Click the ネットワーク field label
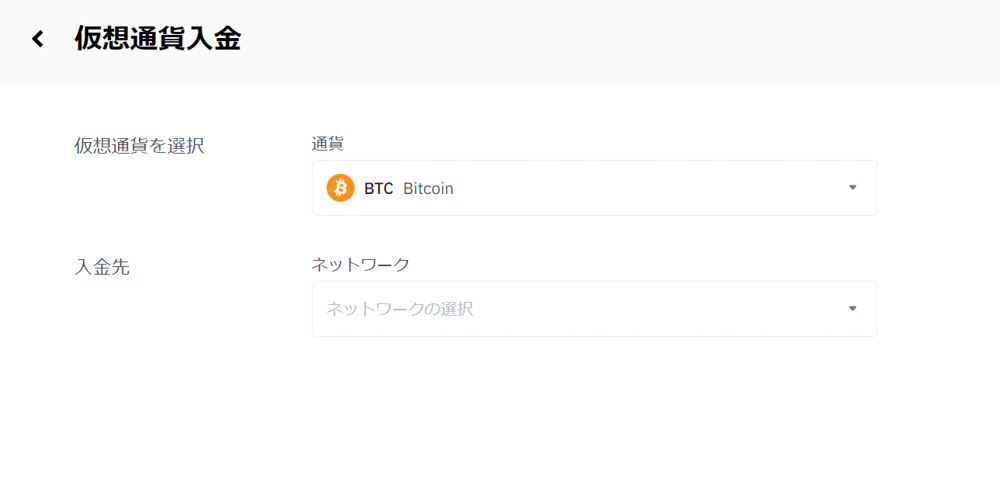The height and width of the screenshot is (478, 1000). click(360, 265)
